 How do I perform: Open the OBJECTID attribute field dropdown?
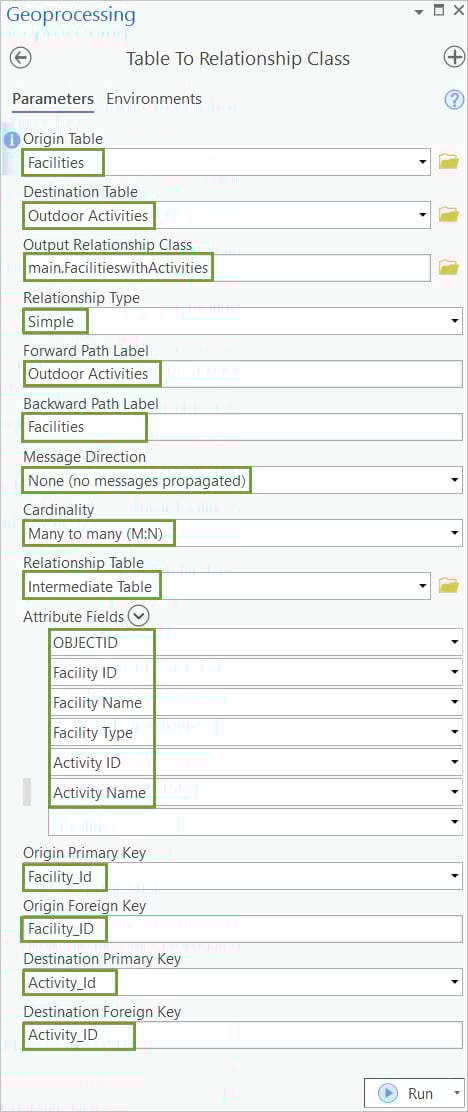point(455,643)
